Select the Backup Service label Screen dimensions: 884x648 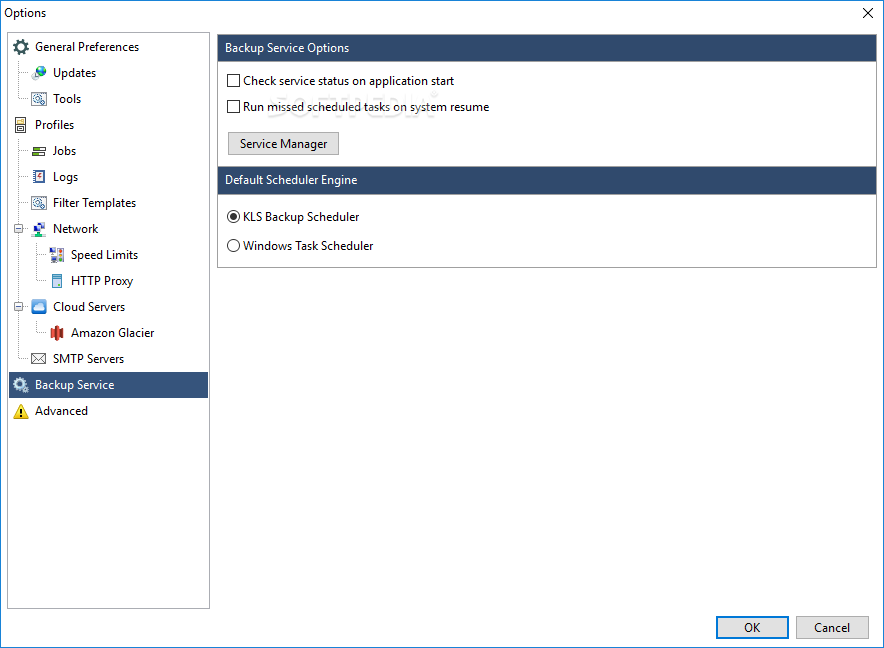pyautogui.click(x=74, y=385)
